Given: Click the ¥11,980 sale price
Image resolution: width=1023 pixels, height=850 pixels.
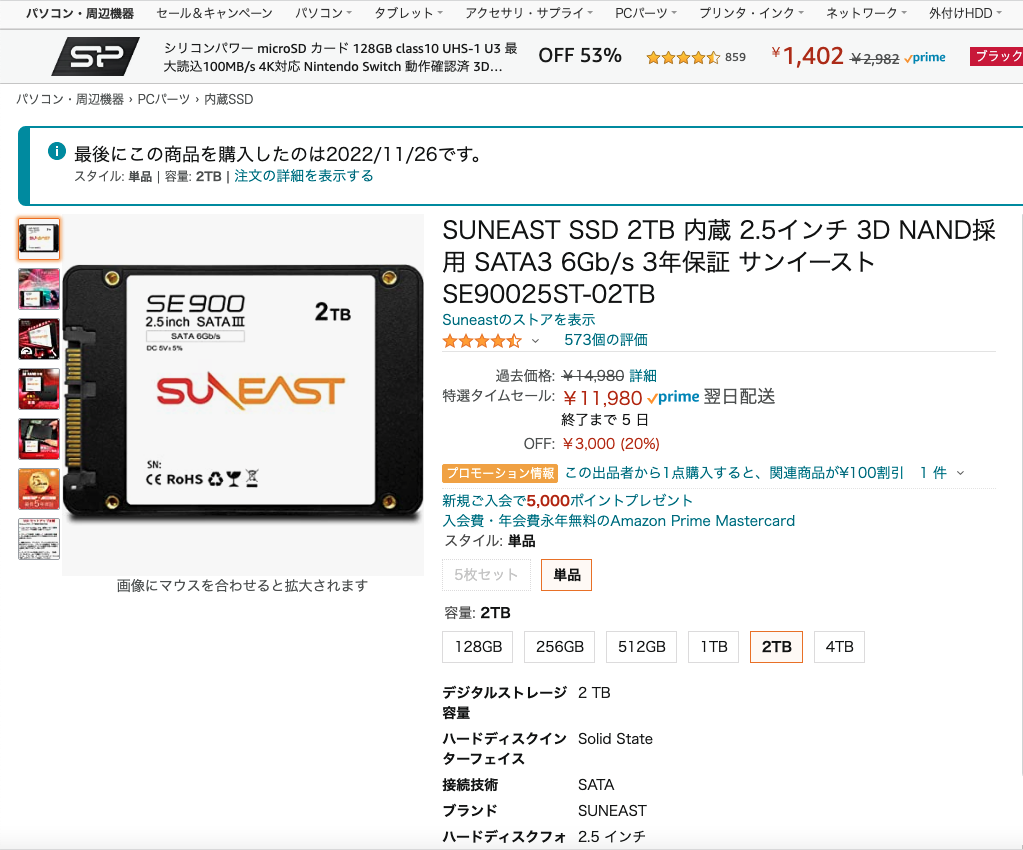Looking at the screenshot, I should click(602, 398).
